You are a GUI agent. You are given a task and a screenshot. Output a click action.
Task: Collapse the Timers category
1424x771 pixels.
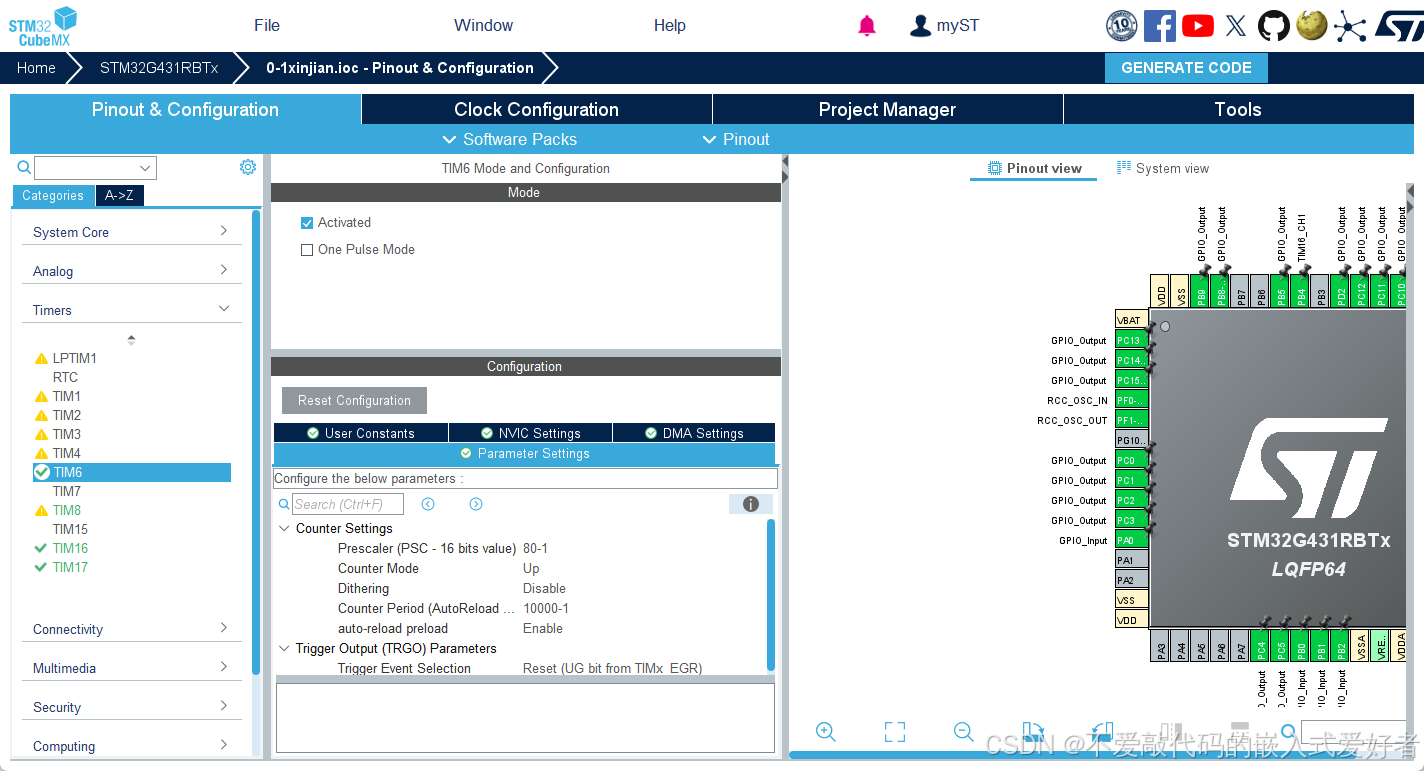(132, 310)
